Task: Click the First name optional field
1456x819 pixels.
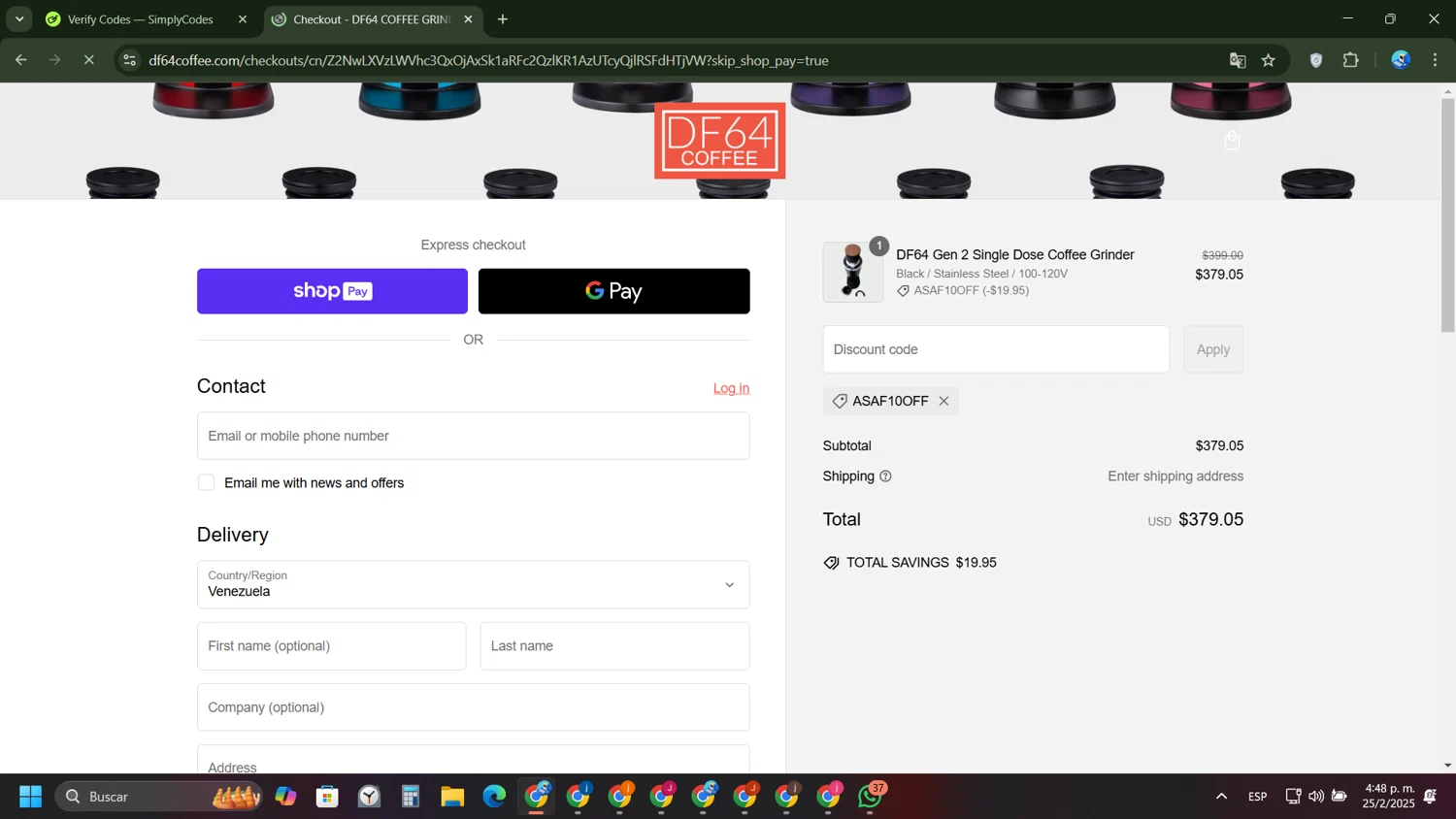Action: (x=331, y=646)
